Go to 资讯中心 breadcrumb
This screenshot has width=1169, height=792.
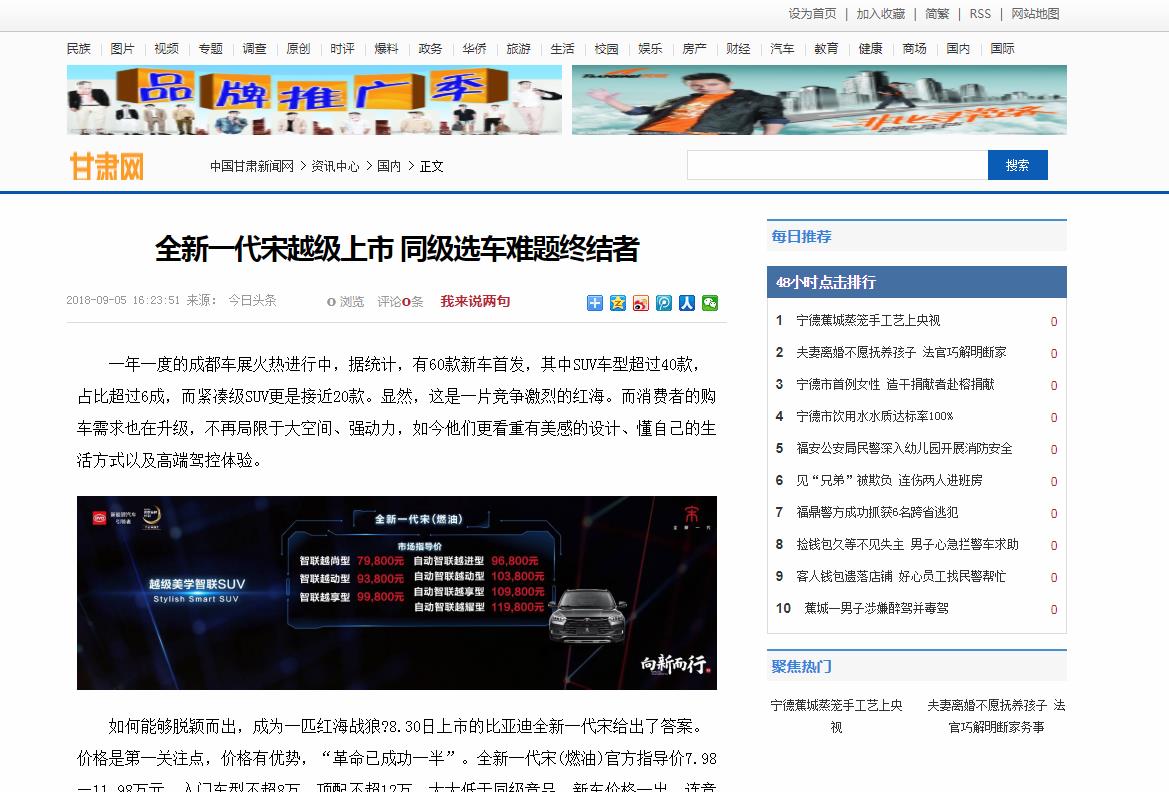tap(335, 166)
